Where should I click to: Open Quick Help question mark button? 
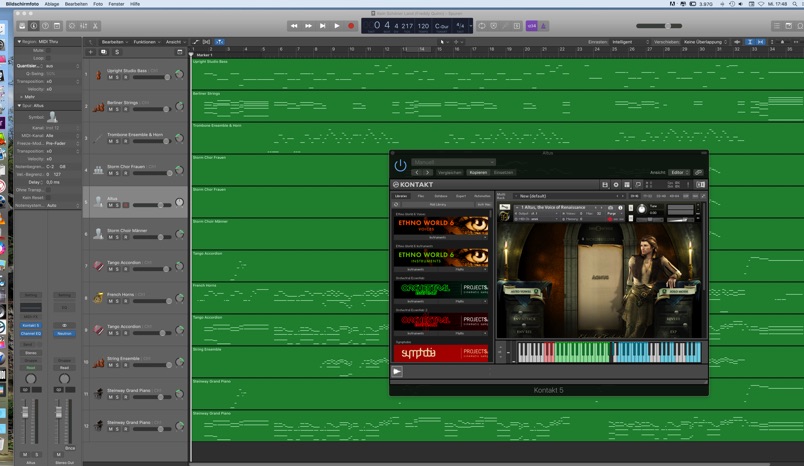tap(46, 26)
